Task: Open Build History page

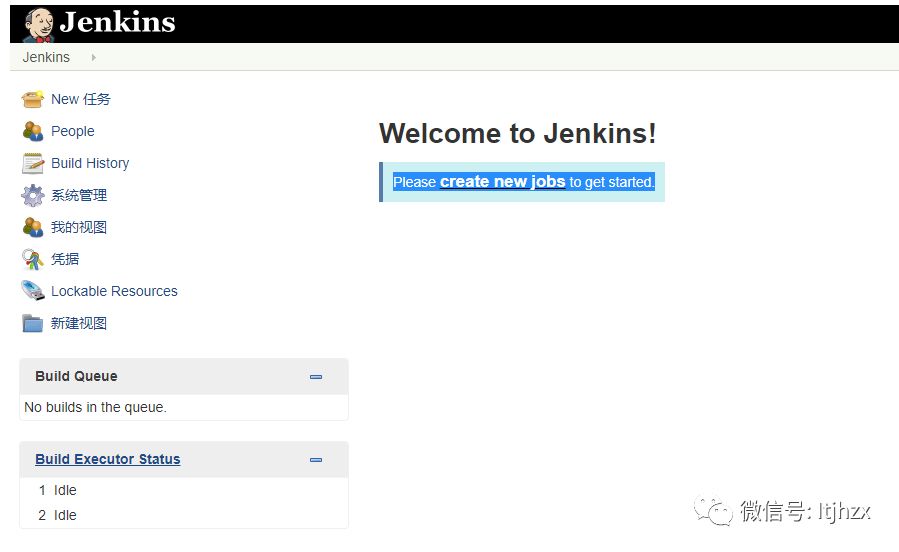Action: pos(90,163)
